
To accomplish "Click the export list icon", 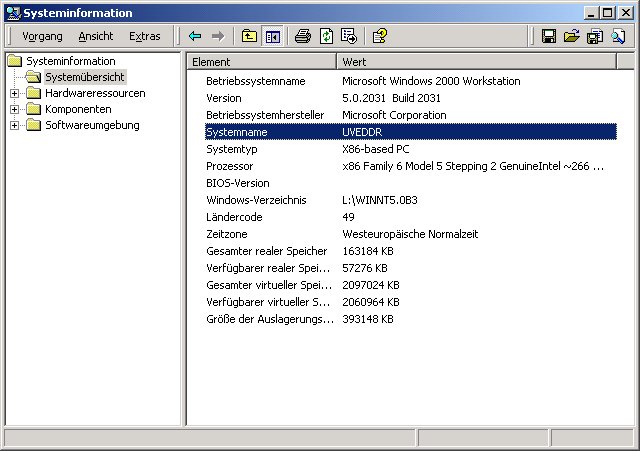I will coord(348,36).
